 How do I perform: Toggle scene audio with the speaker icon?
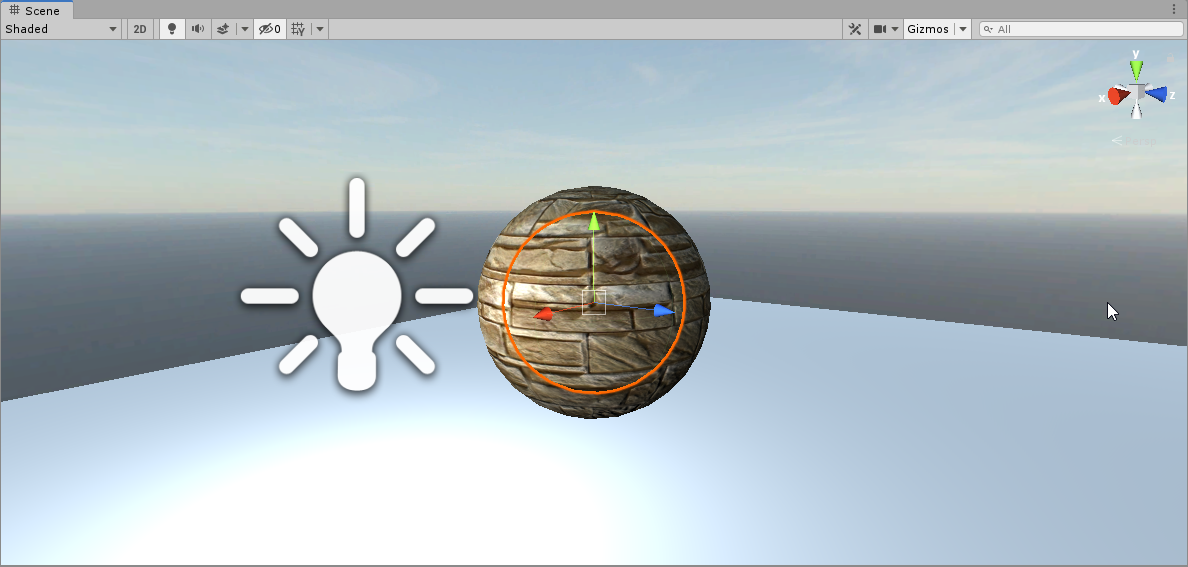pos(198,29)
